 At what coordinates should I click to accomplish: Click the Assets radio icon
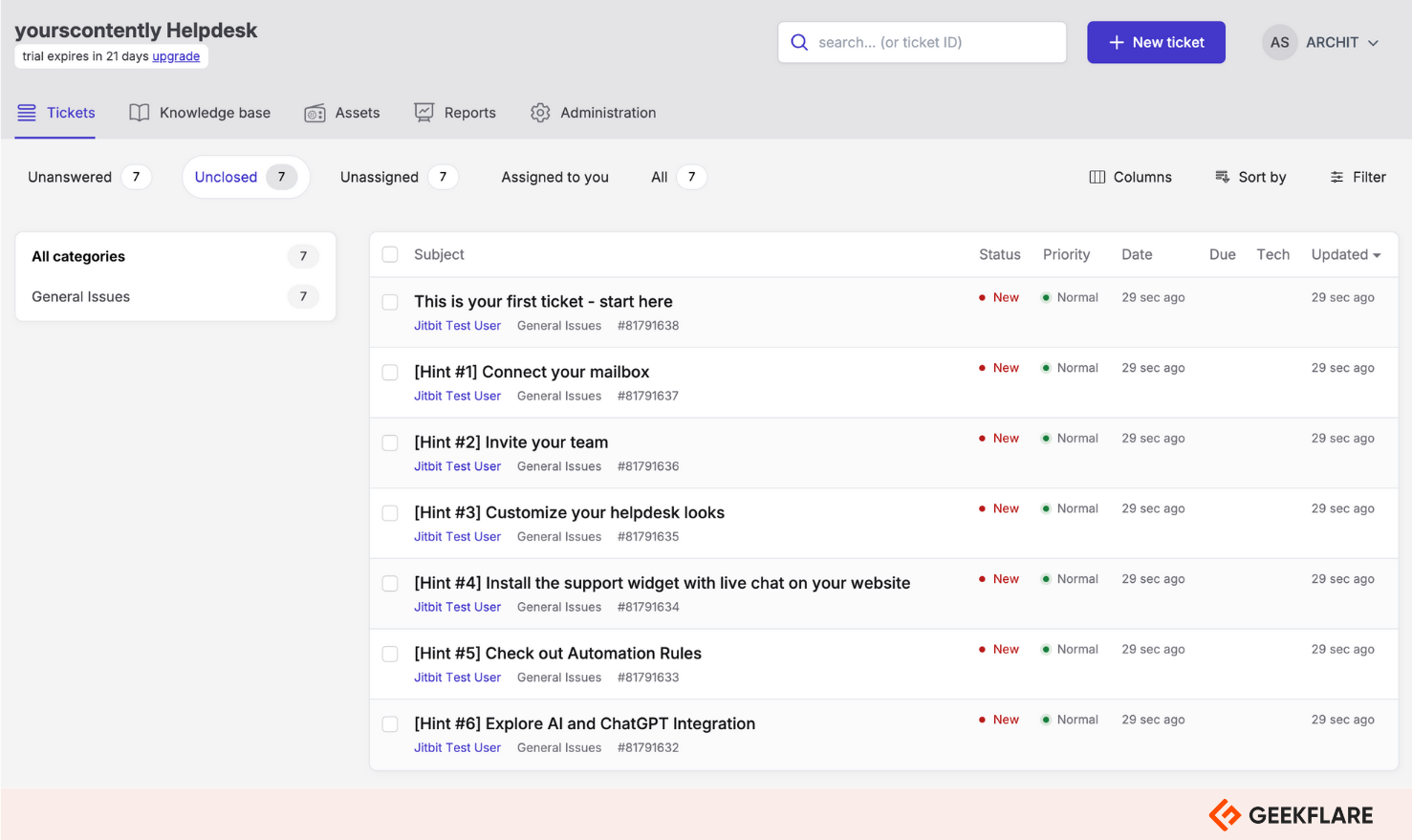click(x=315, y=114)
